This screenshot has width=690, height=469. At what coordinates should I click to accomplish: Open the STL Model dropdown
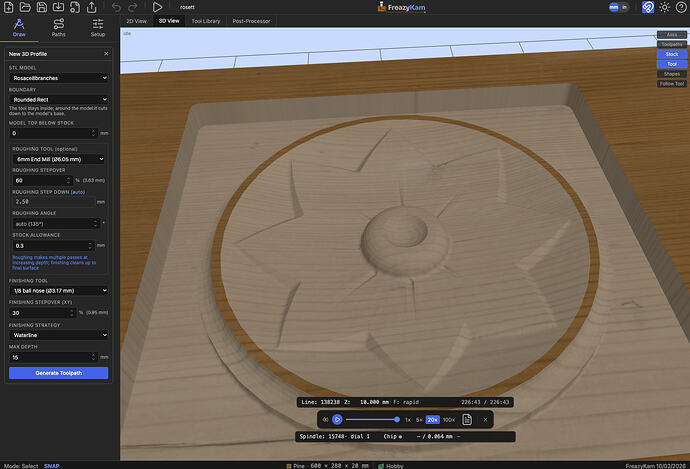[59, 78]
